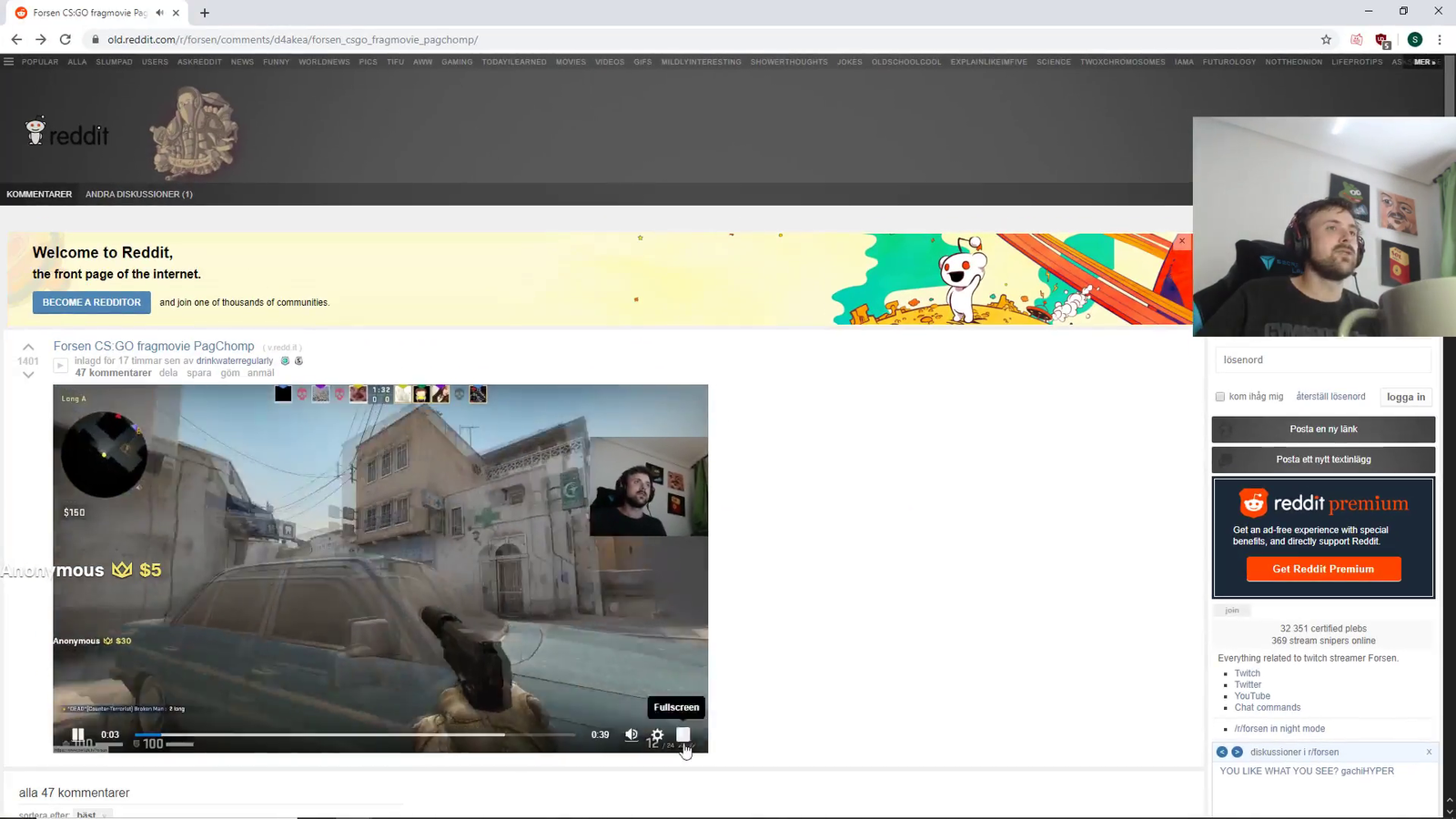Dismiss the Welcome to Reddit banner

tap(1182, 241)
